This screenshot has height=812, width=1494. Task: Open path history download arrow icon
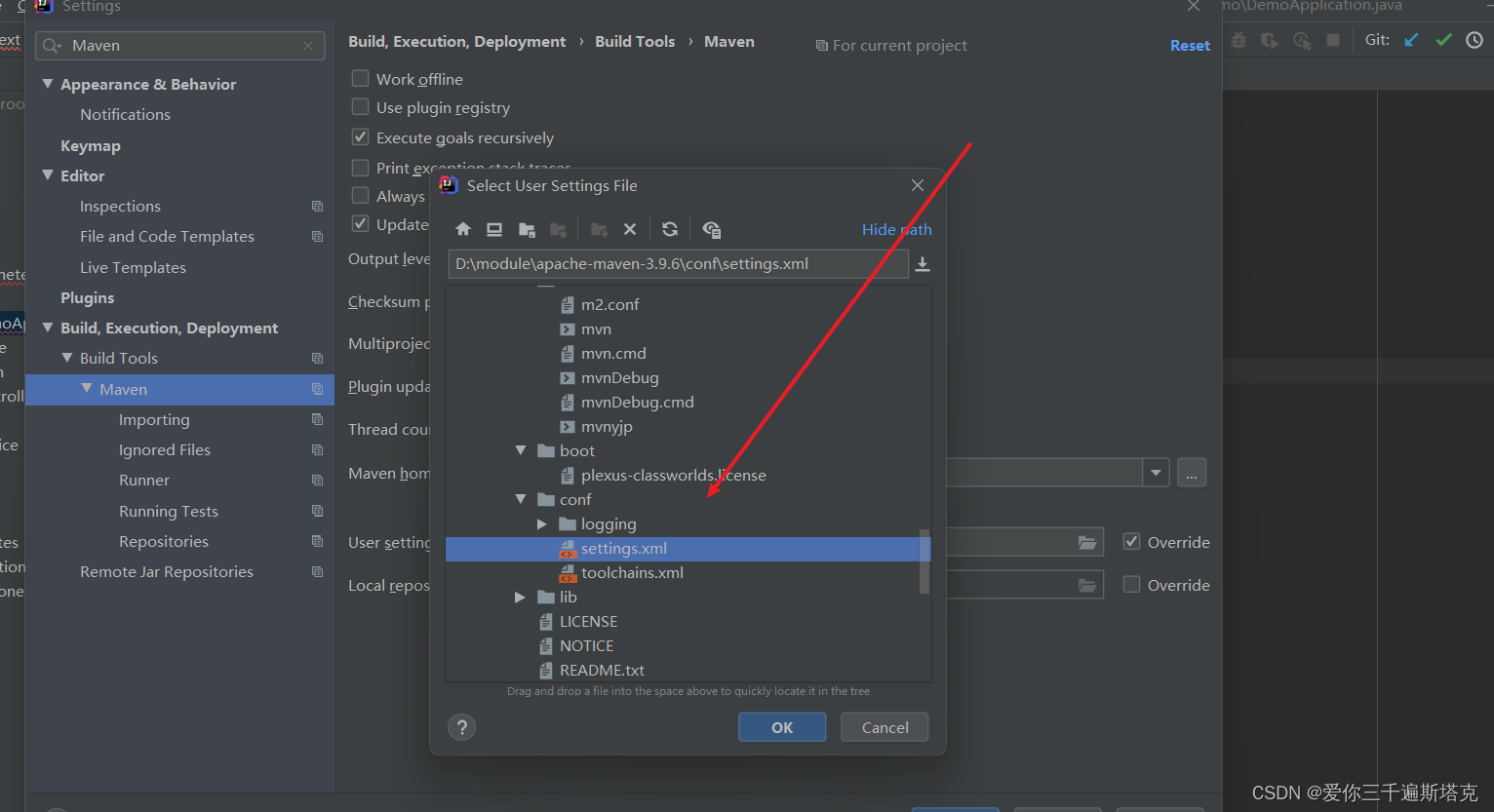(923, 264)
